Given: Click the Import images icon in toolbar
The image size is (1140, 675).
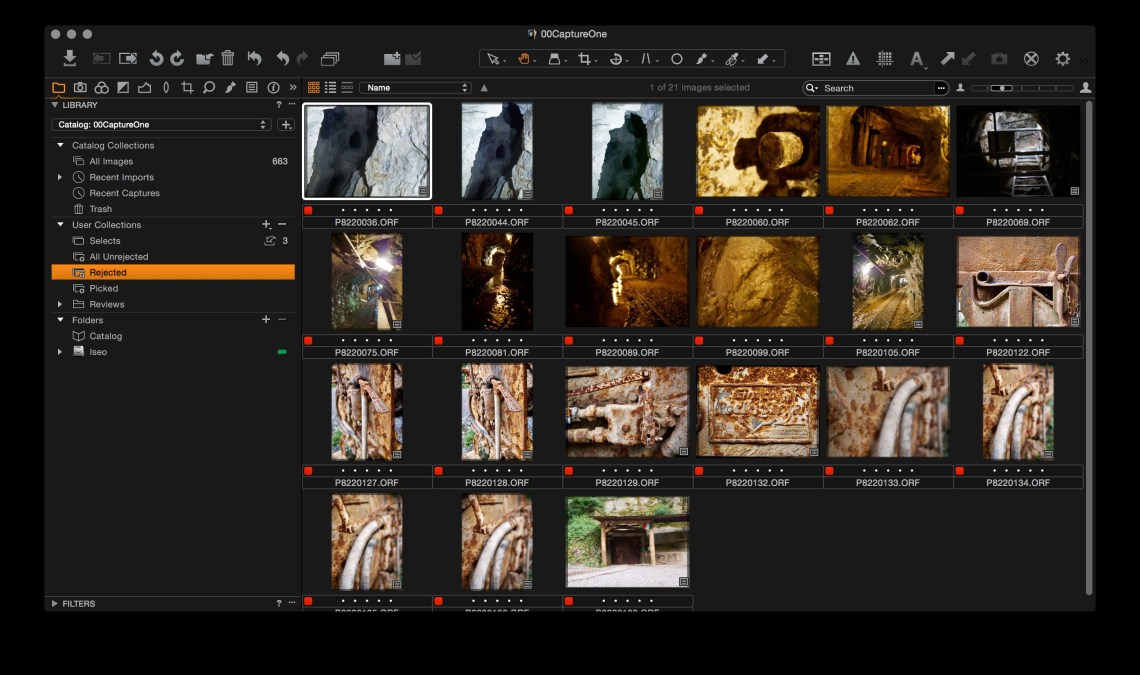Looking at the screenshot, I should (70, 59).
